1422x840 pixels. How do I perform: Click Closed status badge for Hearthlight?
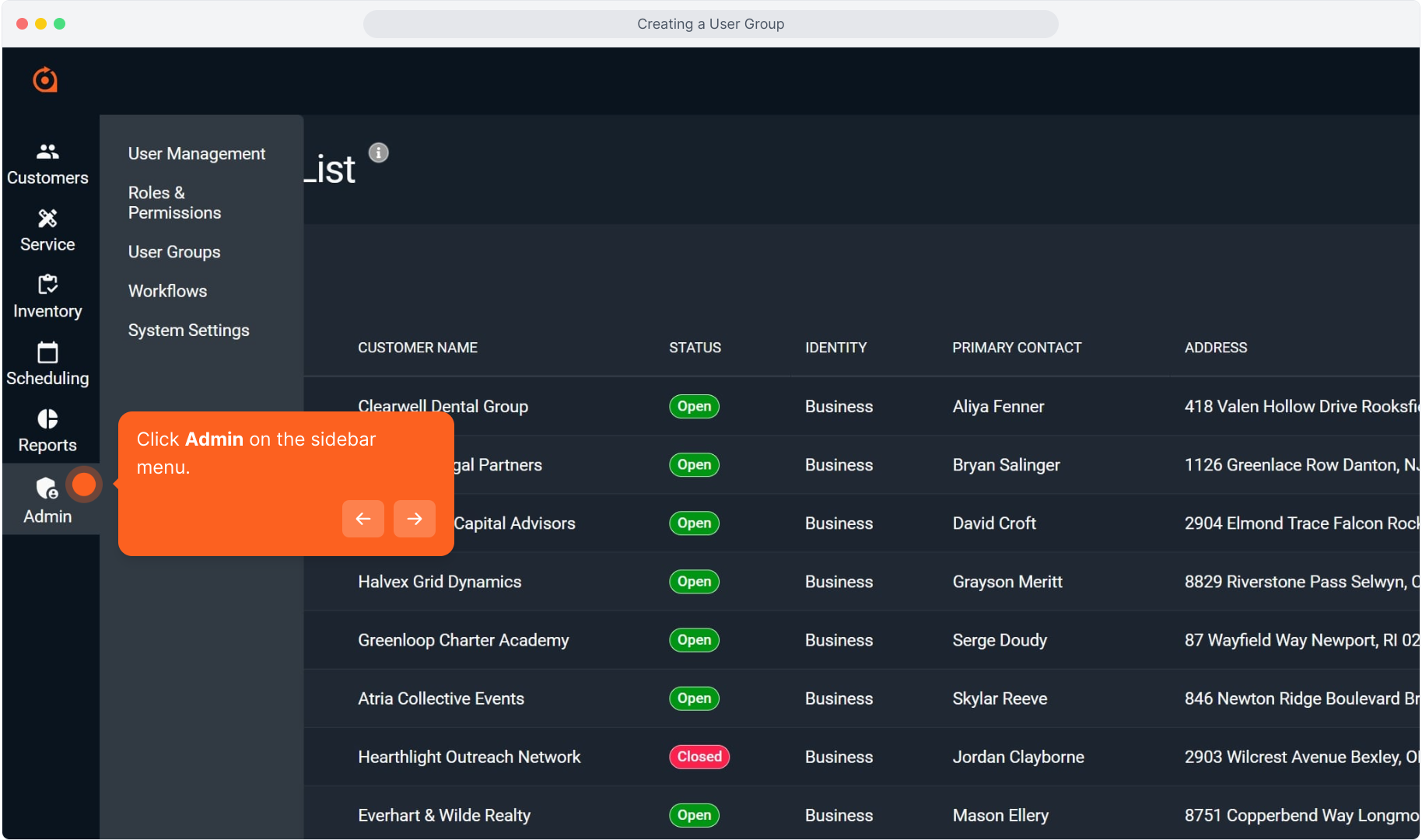click(699, 757)
